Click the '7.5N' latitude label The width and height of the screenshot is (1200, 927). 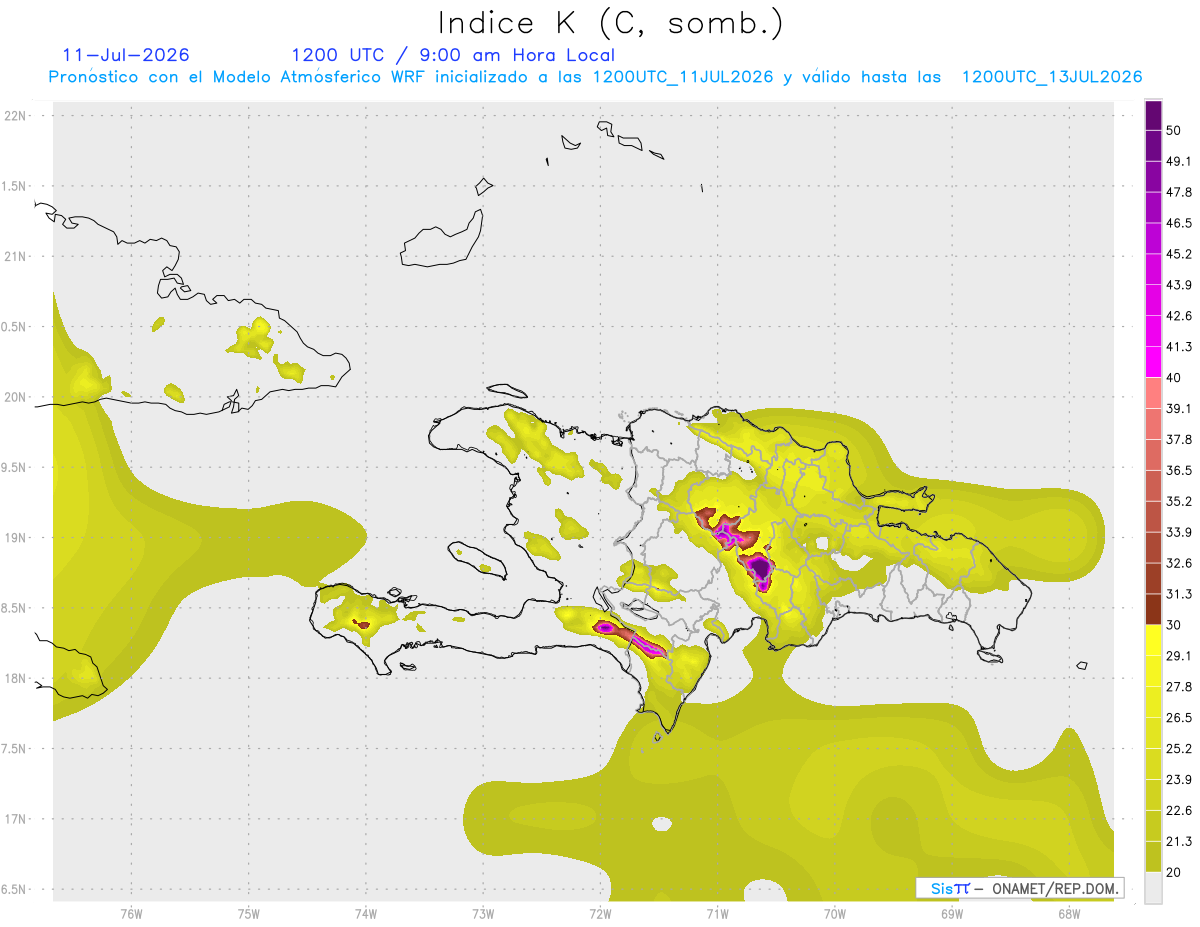pyautogui.click(x=15, y=749)
